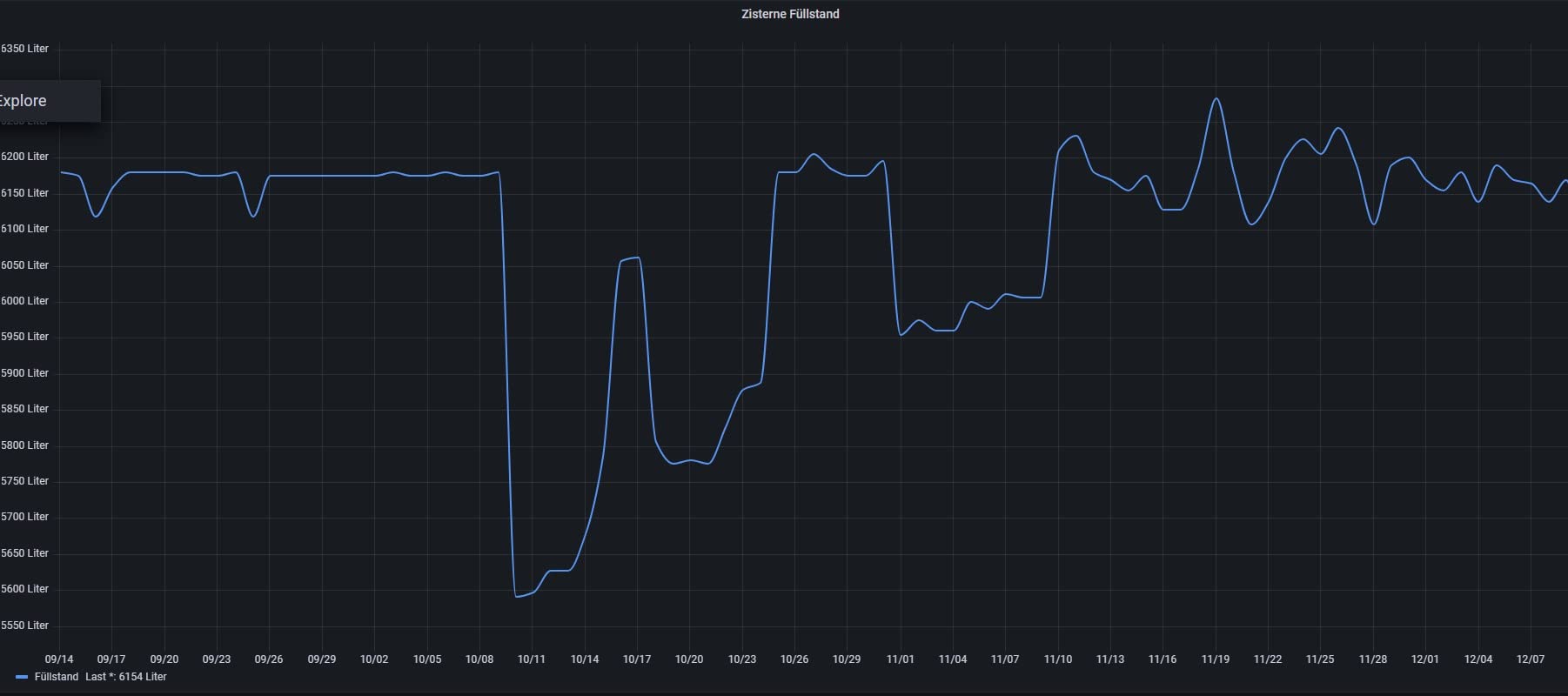Click the 11/01 date label
This screenshot has width=1568, height=696.
point(900,659)
